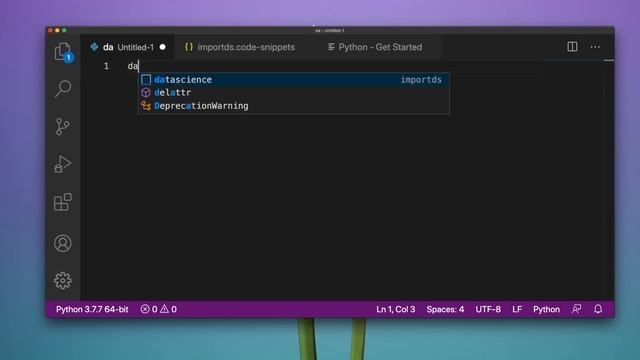
Task: Click in the editor after 'da' text
Action: pyautogui.click(x=139, y=66)
